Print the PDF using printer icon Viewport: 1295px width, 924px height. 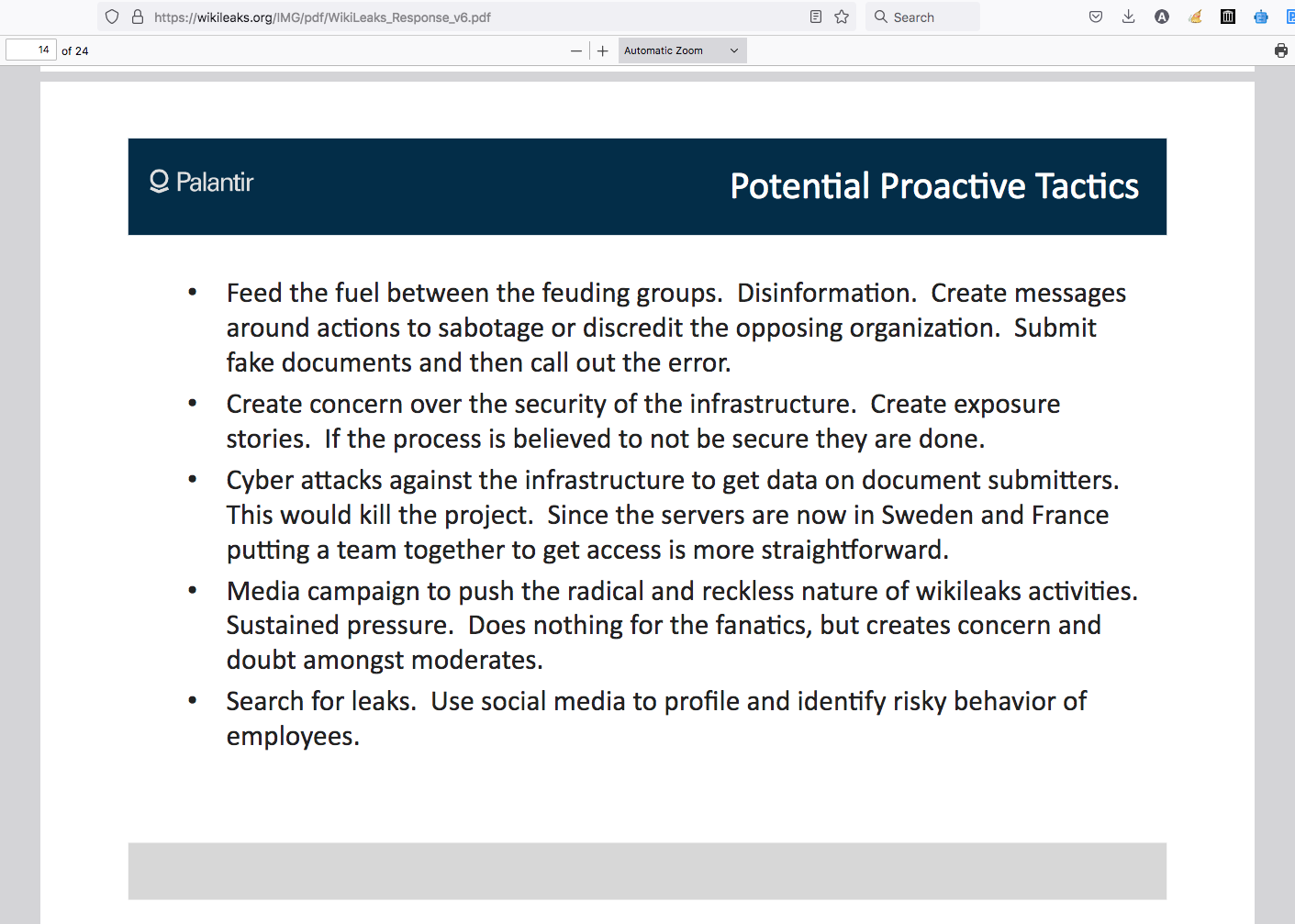click(x=1281, y=50)
